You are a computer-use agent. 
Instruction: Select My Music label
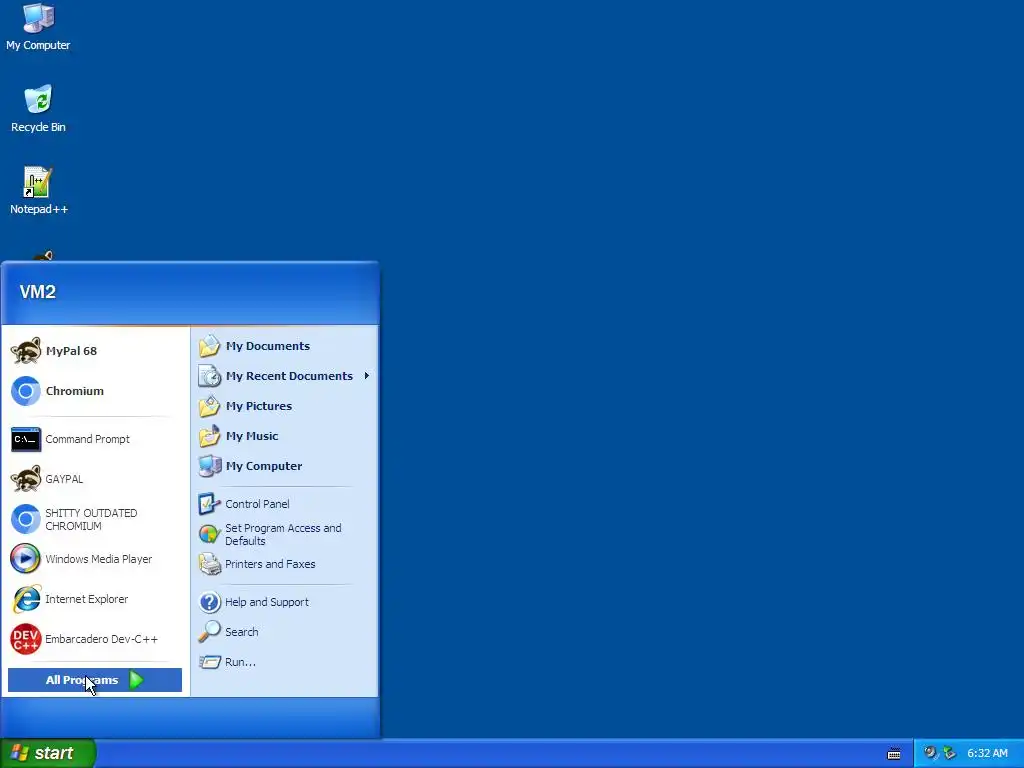coord(252,436)
